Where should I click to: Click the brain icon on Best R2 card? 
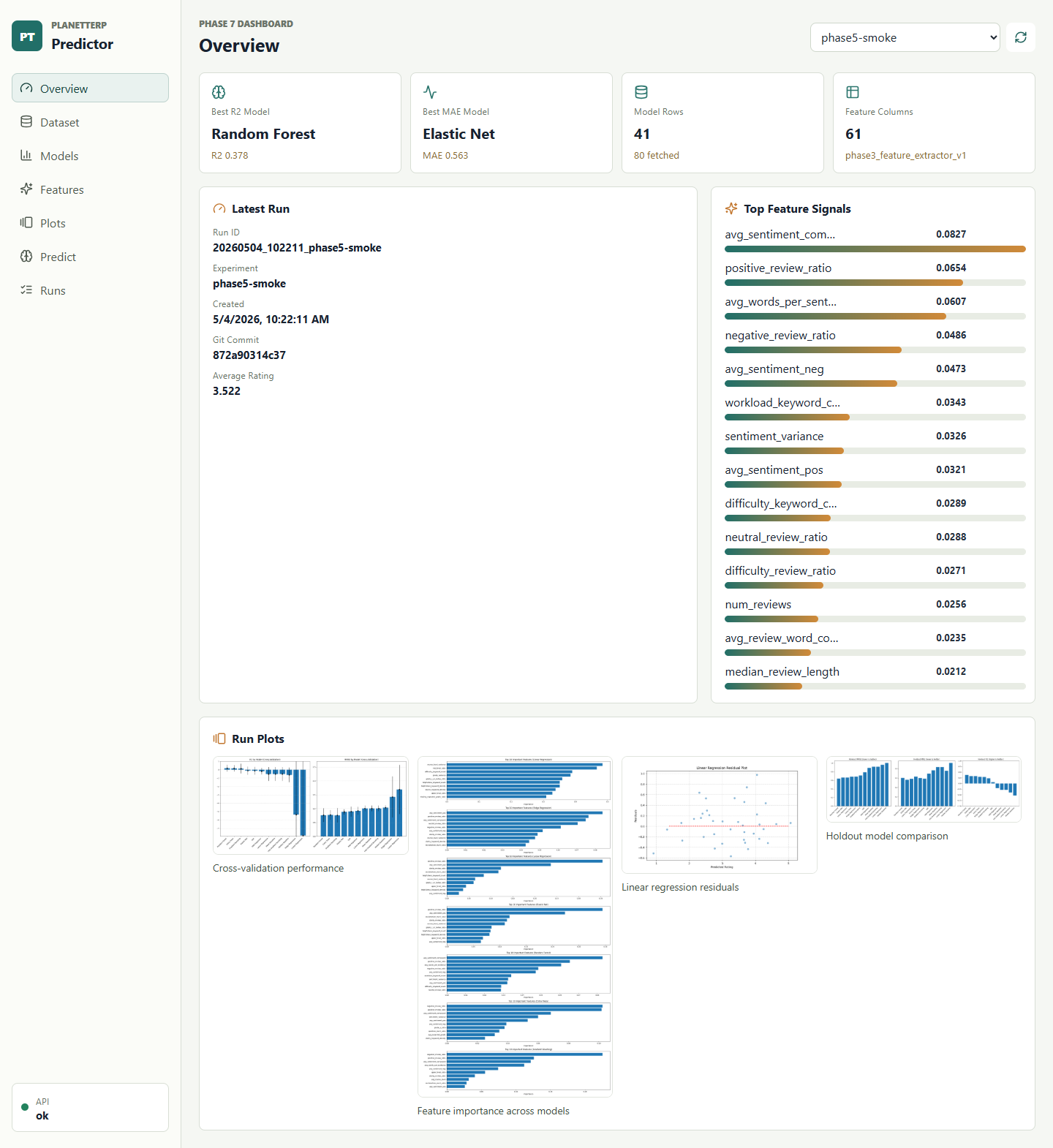click(x=219, y=92)
